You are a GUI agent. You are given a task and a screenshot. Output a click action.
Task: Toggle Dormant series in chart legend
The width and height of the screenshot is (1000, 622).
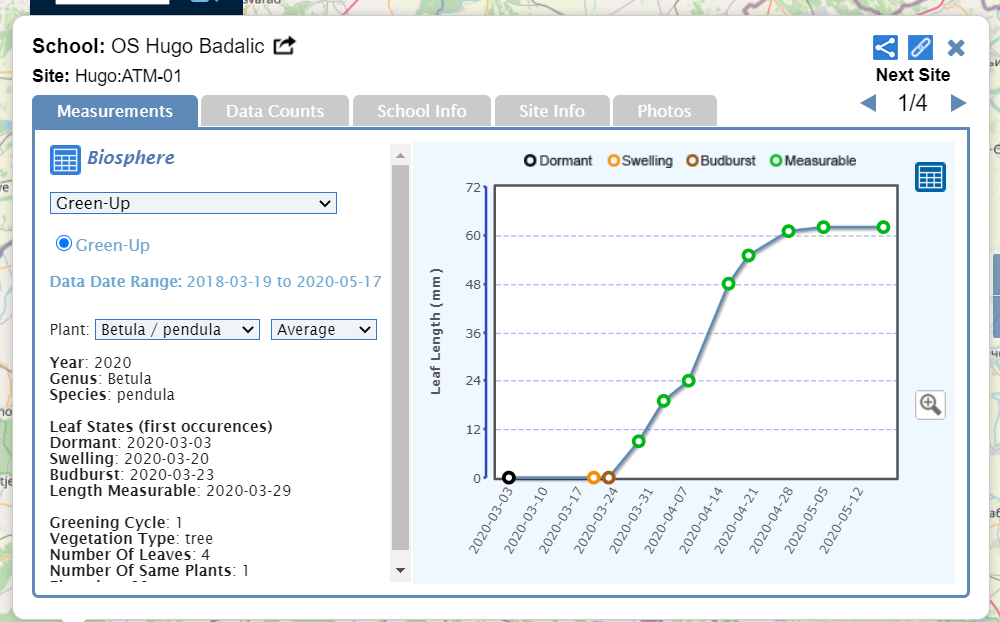click(x=558, y=161)
